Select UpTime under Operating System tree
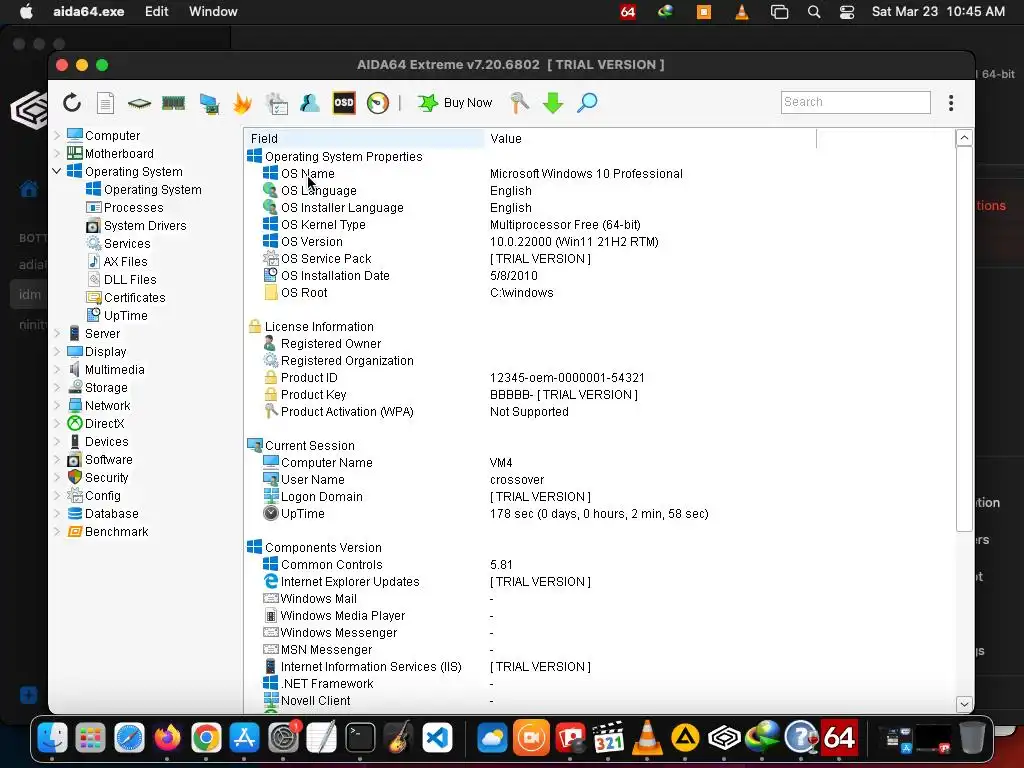 [x=117, y=315]
